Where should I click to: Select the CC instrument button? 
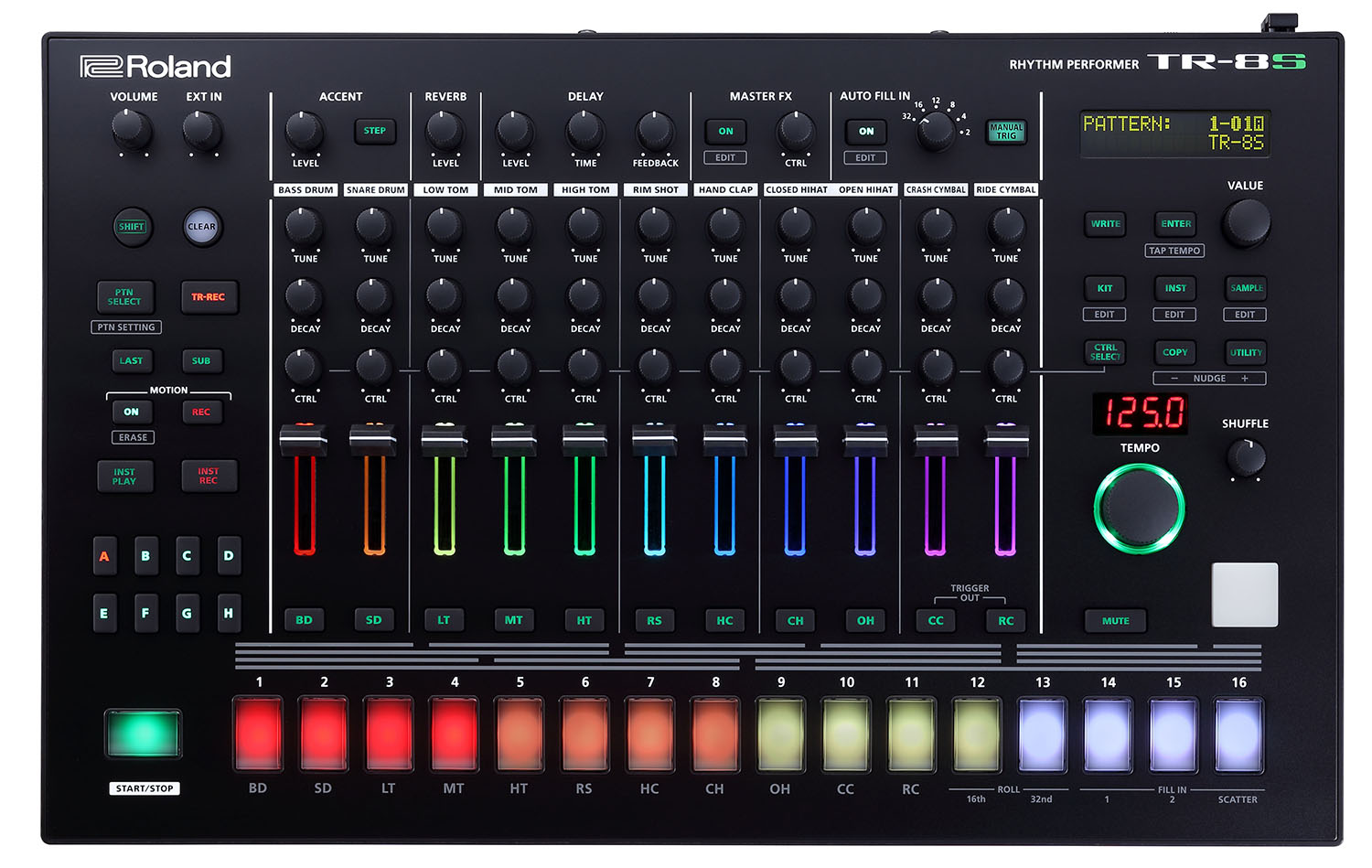pyautogui.click(x=936, y=620)
